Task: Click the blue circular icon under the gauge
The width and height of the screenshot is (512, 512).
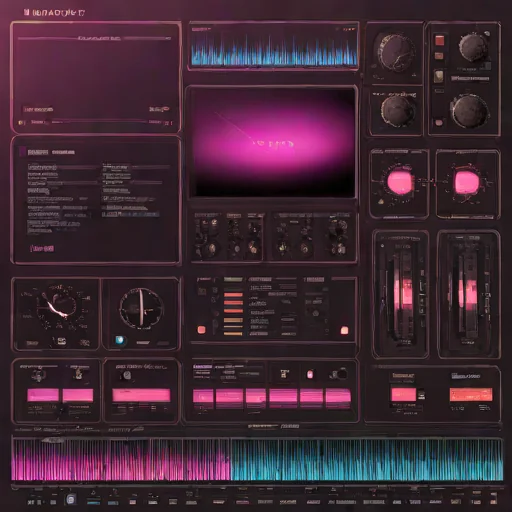Action: pos(120,340)
